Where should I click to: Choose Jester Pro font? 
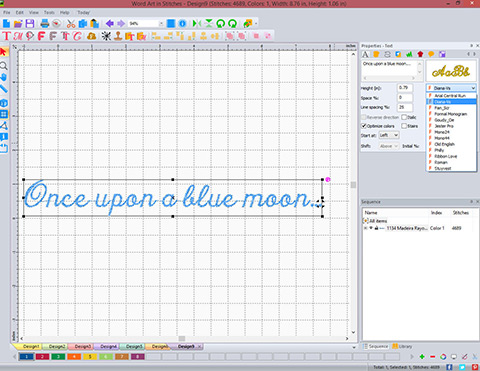(451, 126)
